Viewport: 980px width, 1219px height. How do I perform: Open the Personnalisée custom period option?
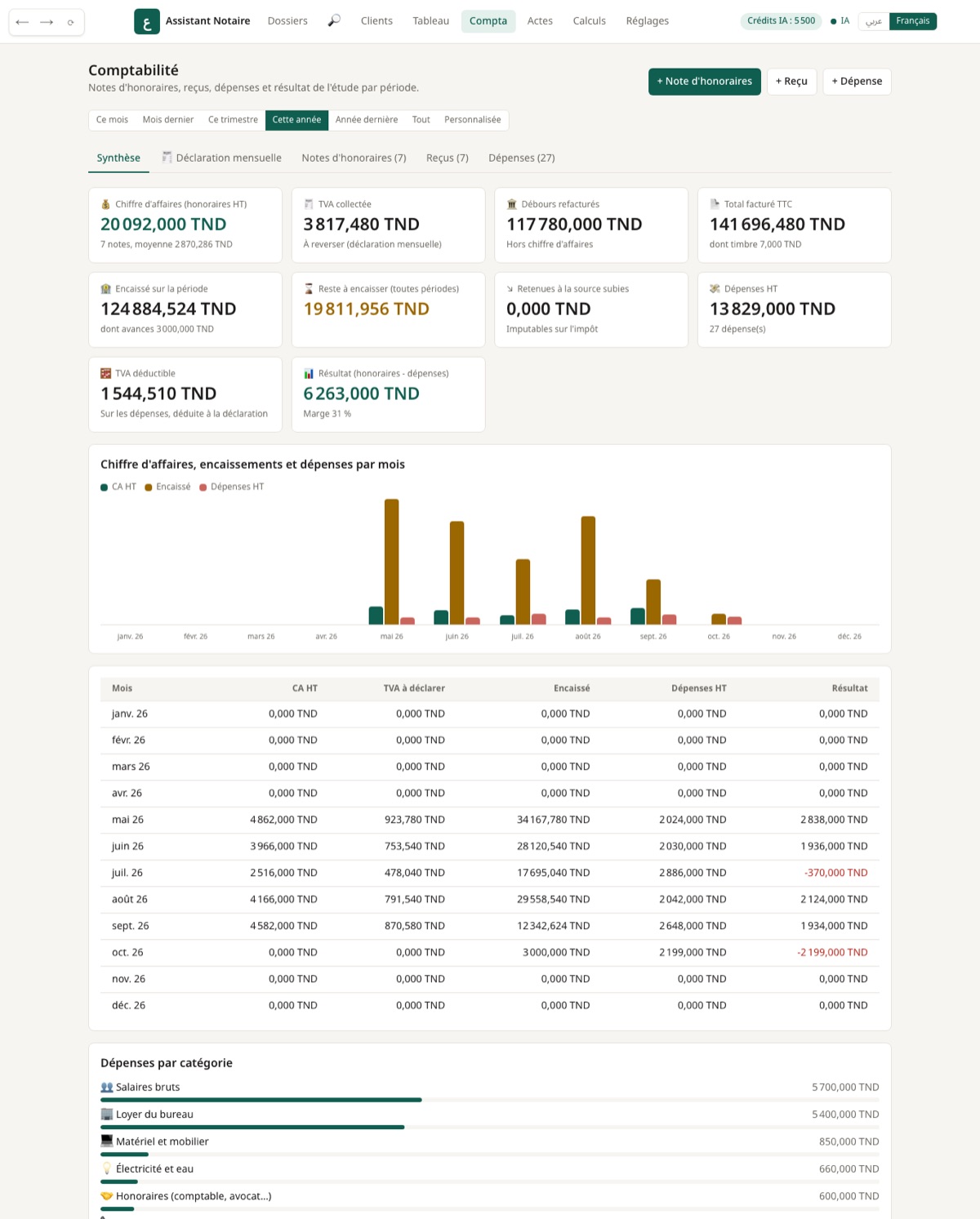[x=473, y=120]
